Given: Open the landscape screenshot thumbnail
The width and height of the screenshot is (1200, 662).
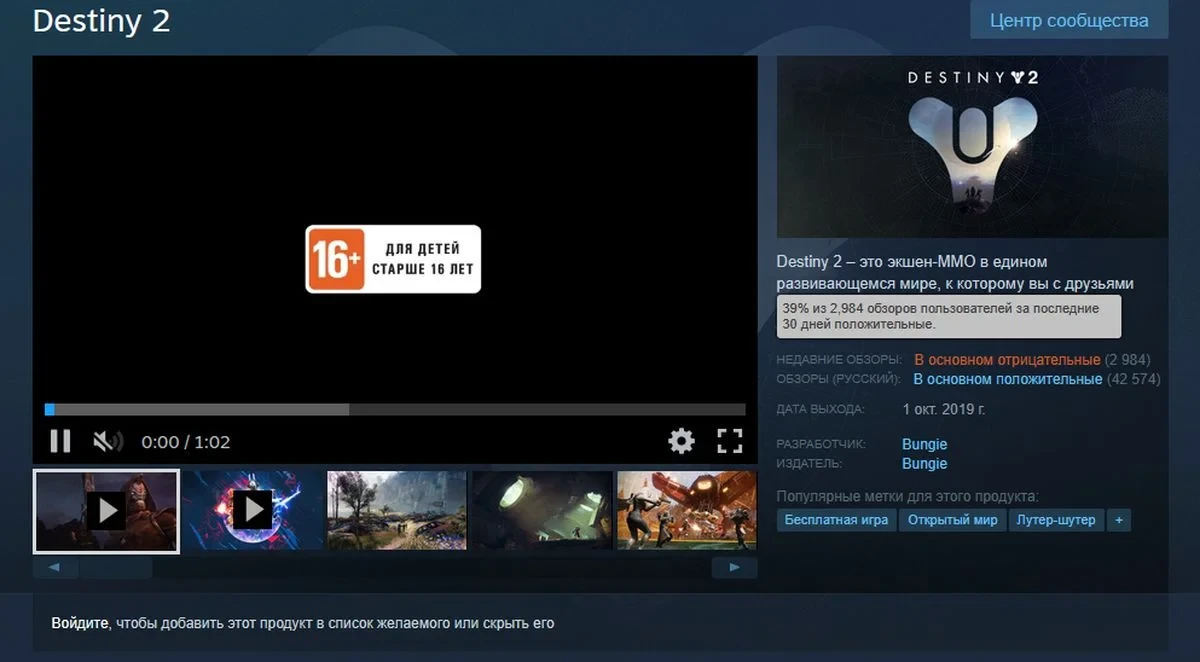Looking at the screenshot, I should tap(397, 511).
